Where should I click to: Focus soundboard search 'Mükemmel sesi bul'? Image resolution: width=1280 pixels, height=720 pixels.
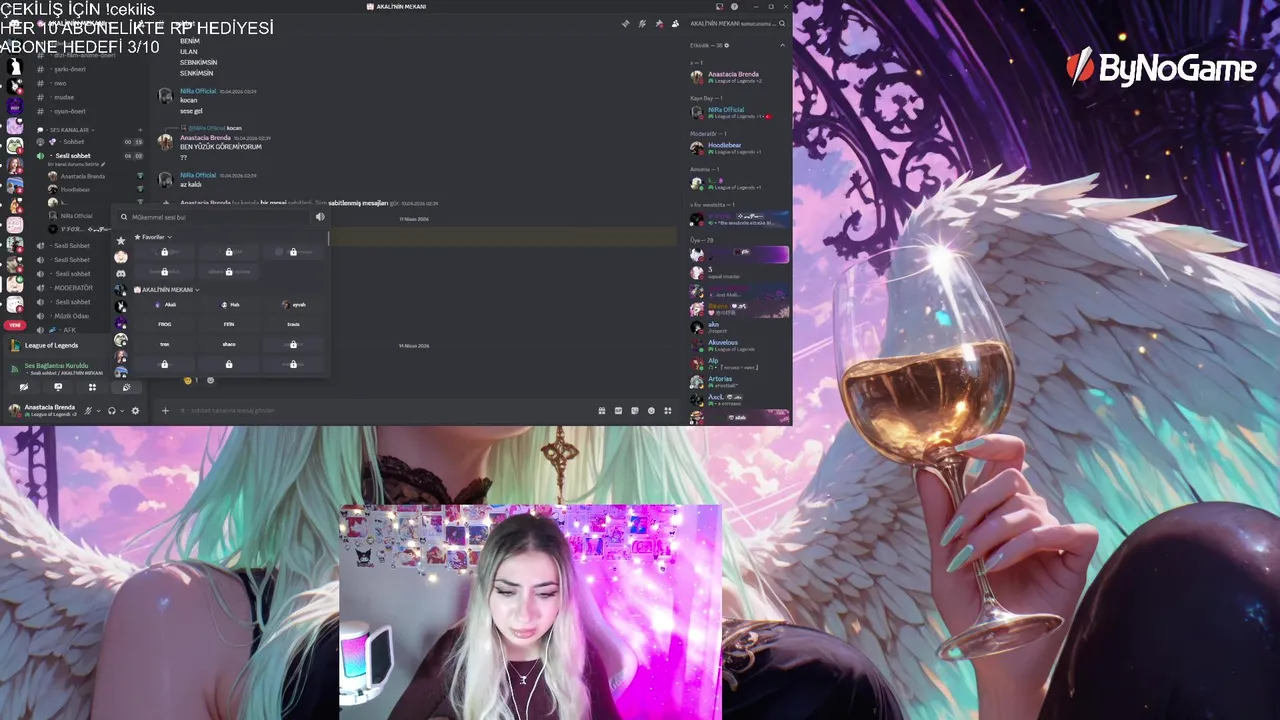(x=215, y=217)
